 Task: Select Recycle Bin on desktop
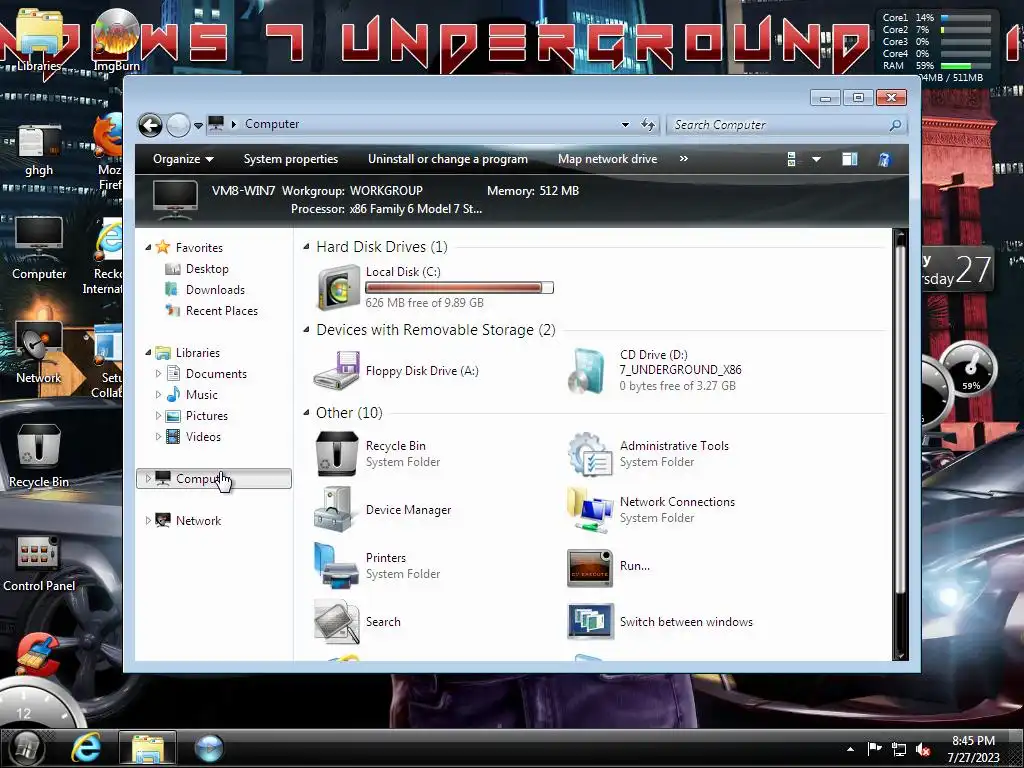click(x=39, y=456)
